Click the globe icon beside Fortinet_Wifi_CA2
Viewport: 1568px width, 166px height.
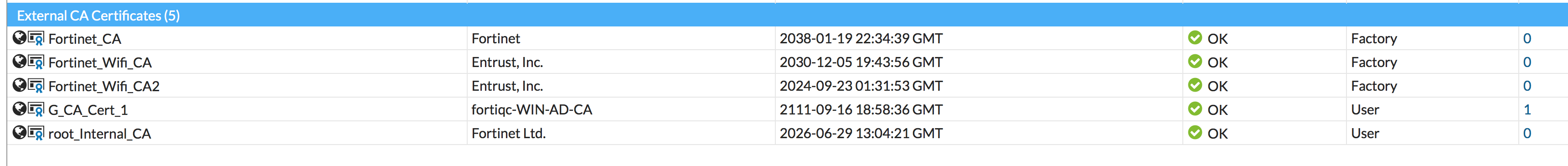(x=20, y=85)
